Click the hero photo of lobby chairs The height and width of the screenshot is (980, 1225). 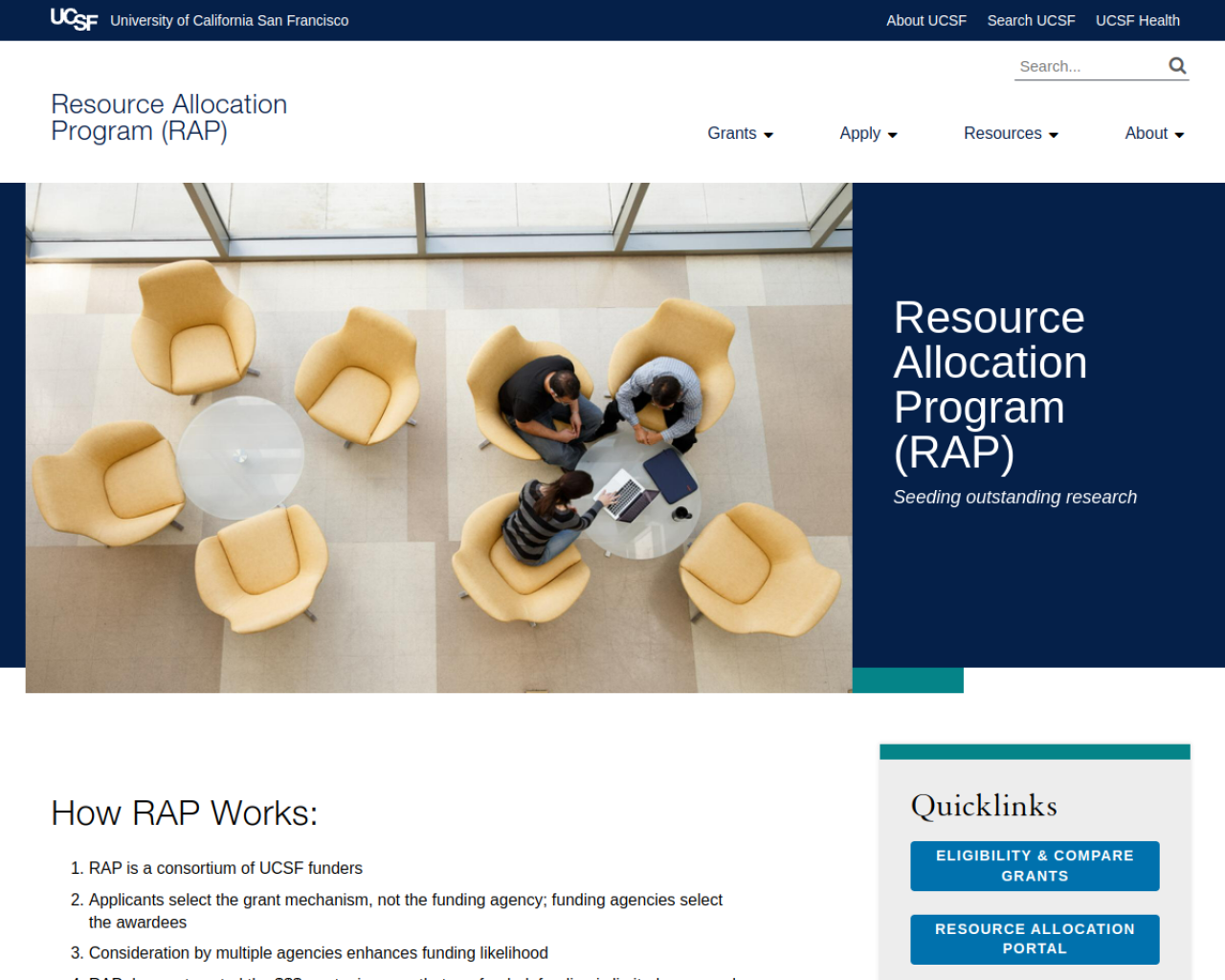pos(438,437)
